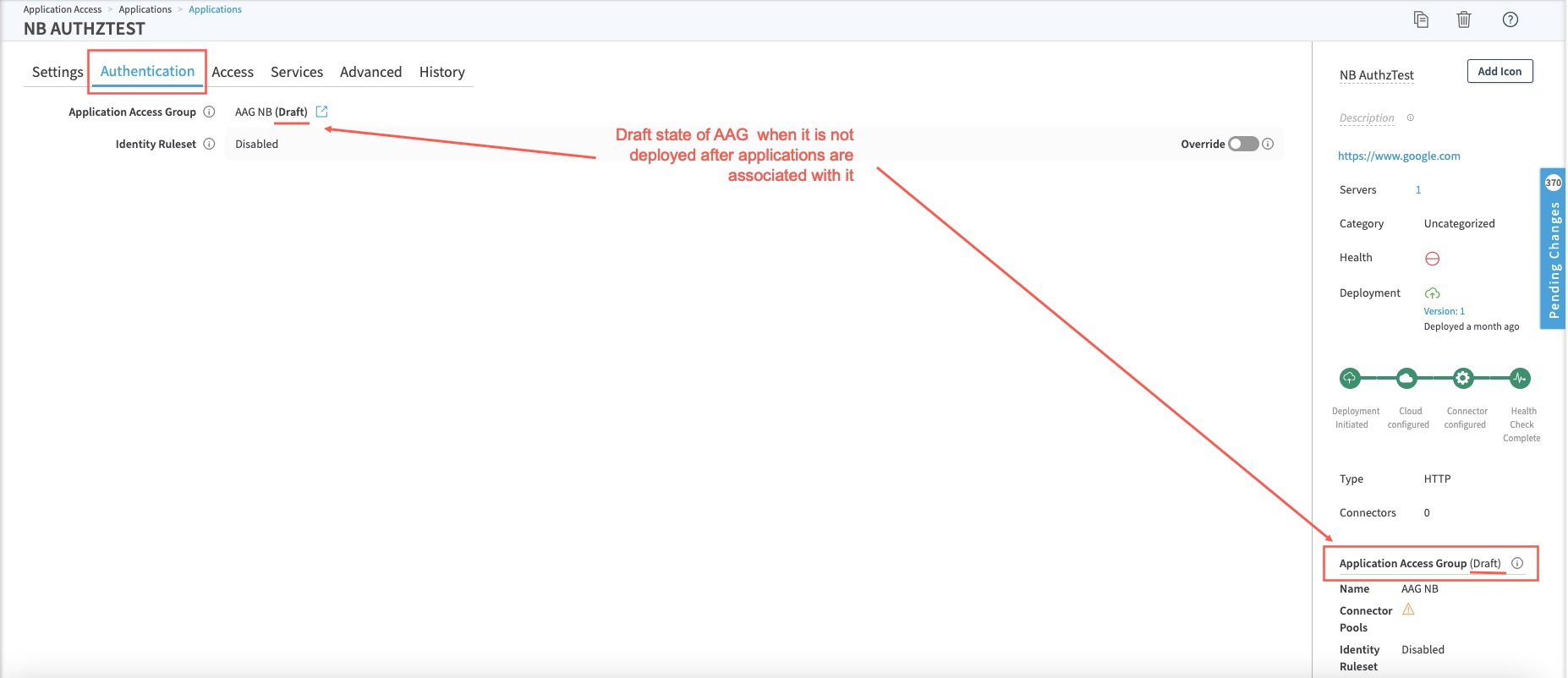Viewport: 1568px width, 678px height.
Task: Click info icon beside Override toggle
Action: 1268,144
